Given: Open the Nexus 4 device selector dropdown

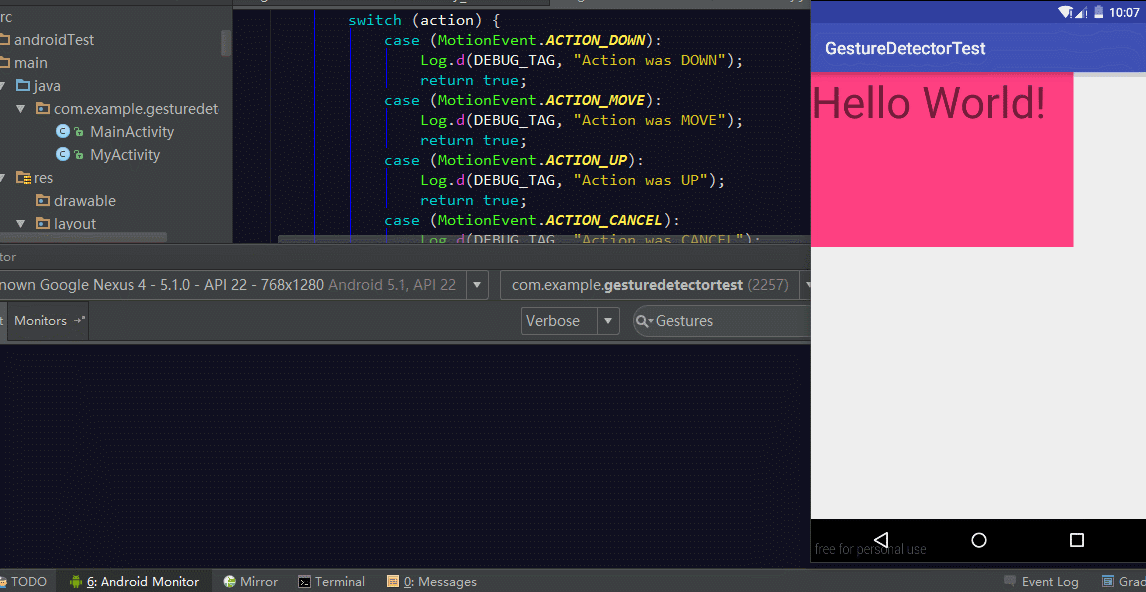Looking at the screenshot, I should pyautogui.click(x=478, y=285).
